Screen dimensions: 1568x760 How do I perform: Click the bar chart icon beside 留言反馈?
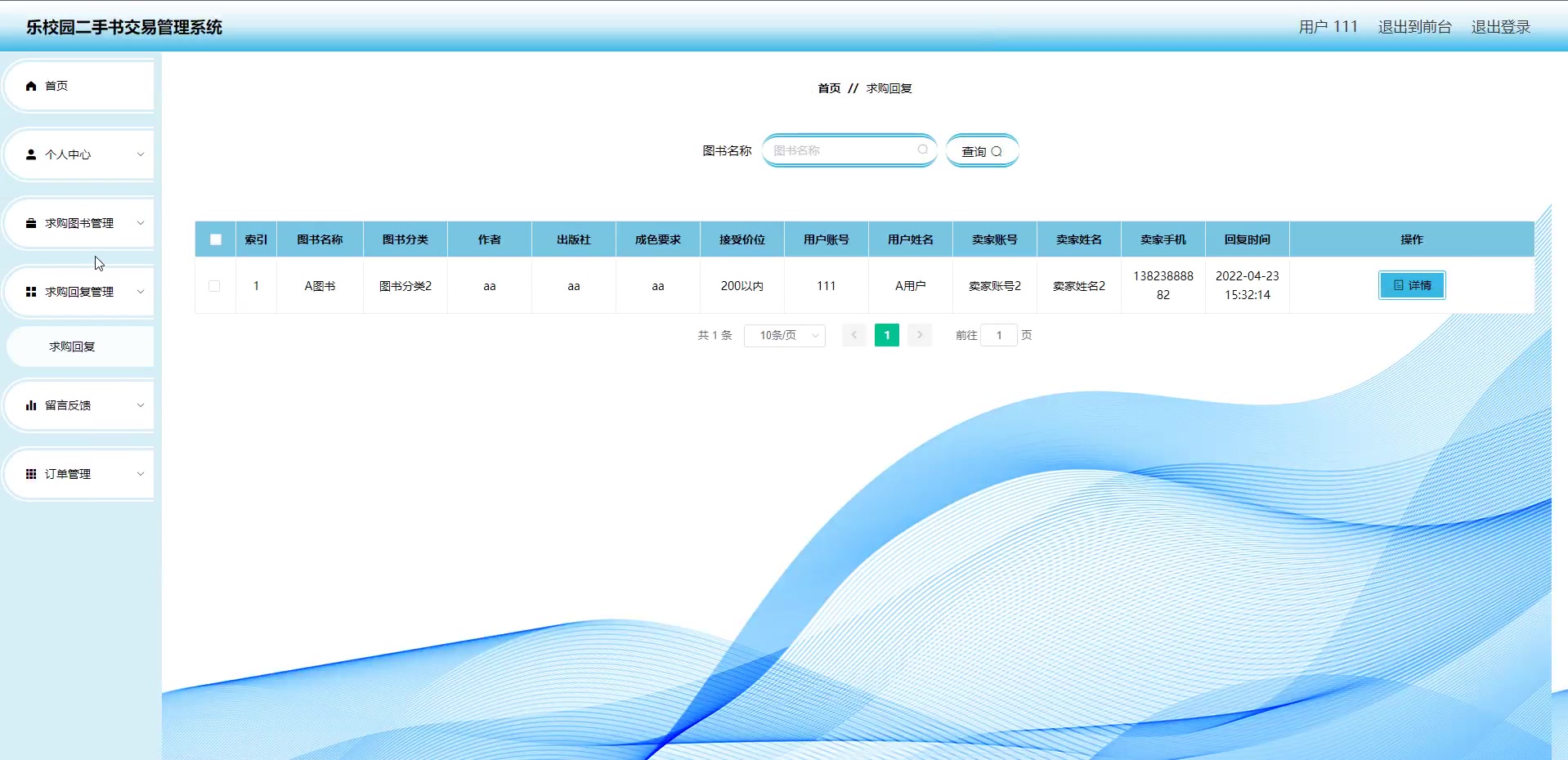(x=31, y=405)
